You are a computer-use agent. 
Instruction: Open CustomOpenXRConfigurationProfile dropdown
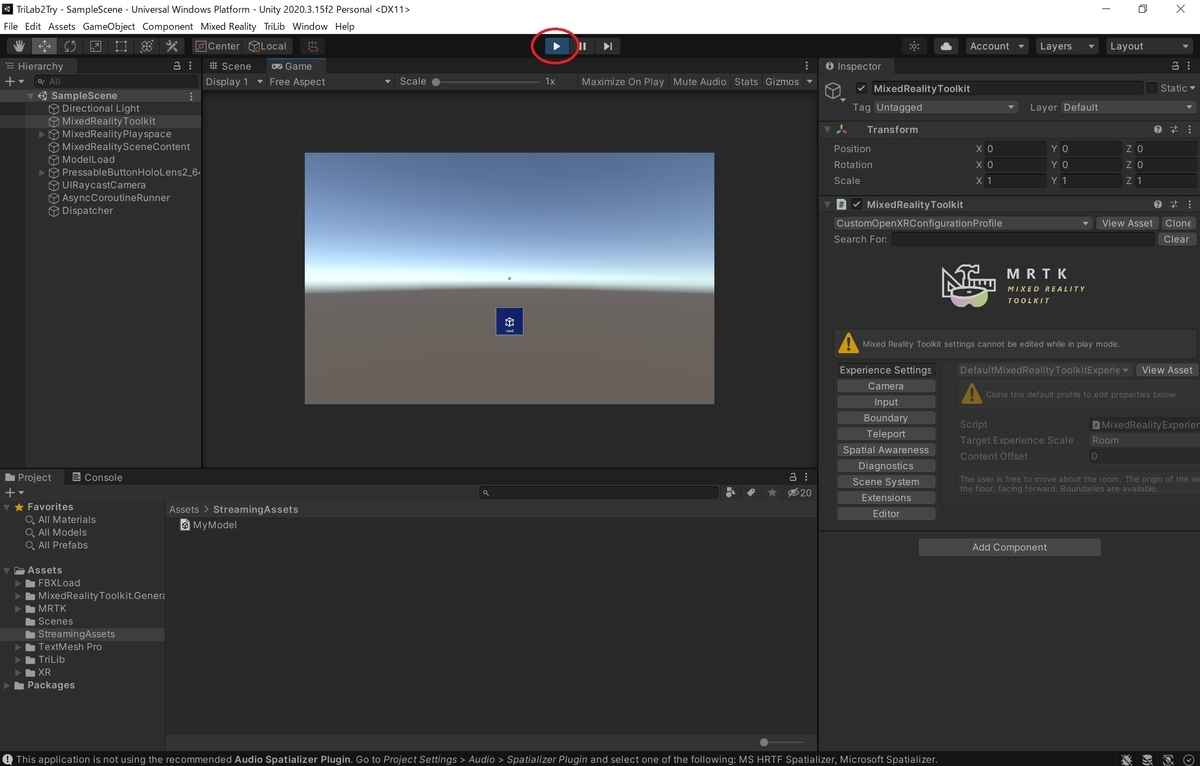tap(962, 223)
